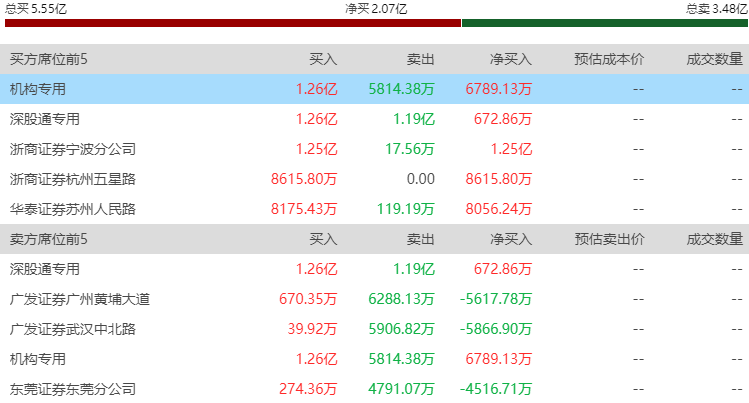
Task: Click the '-4516.71万' net buy value
Action: pyautogui.click(x=496, y=389)
